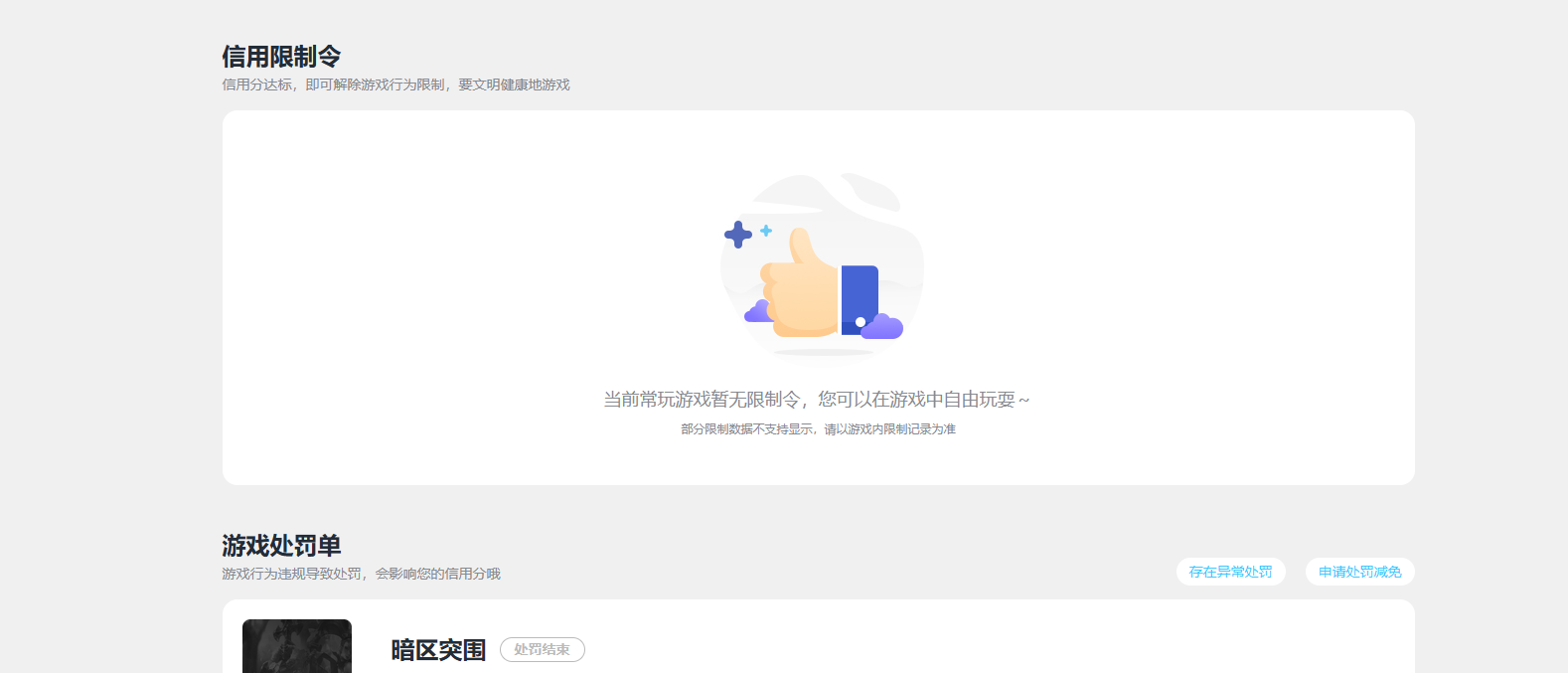Click the thumbs-up illustration

click(823, 265)
